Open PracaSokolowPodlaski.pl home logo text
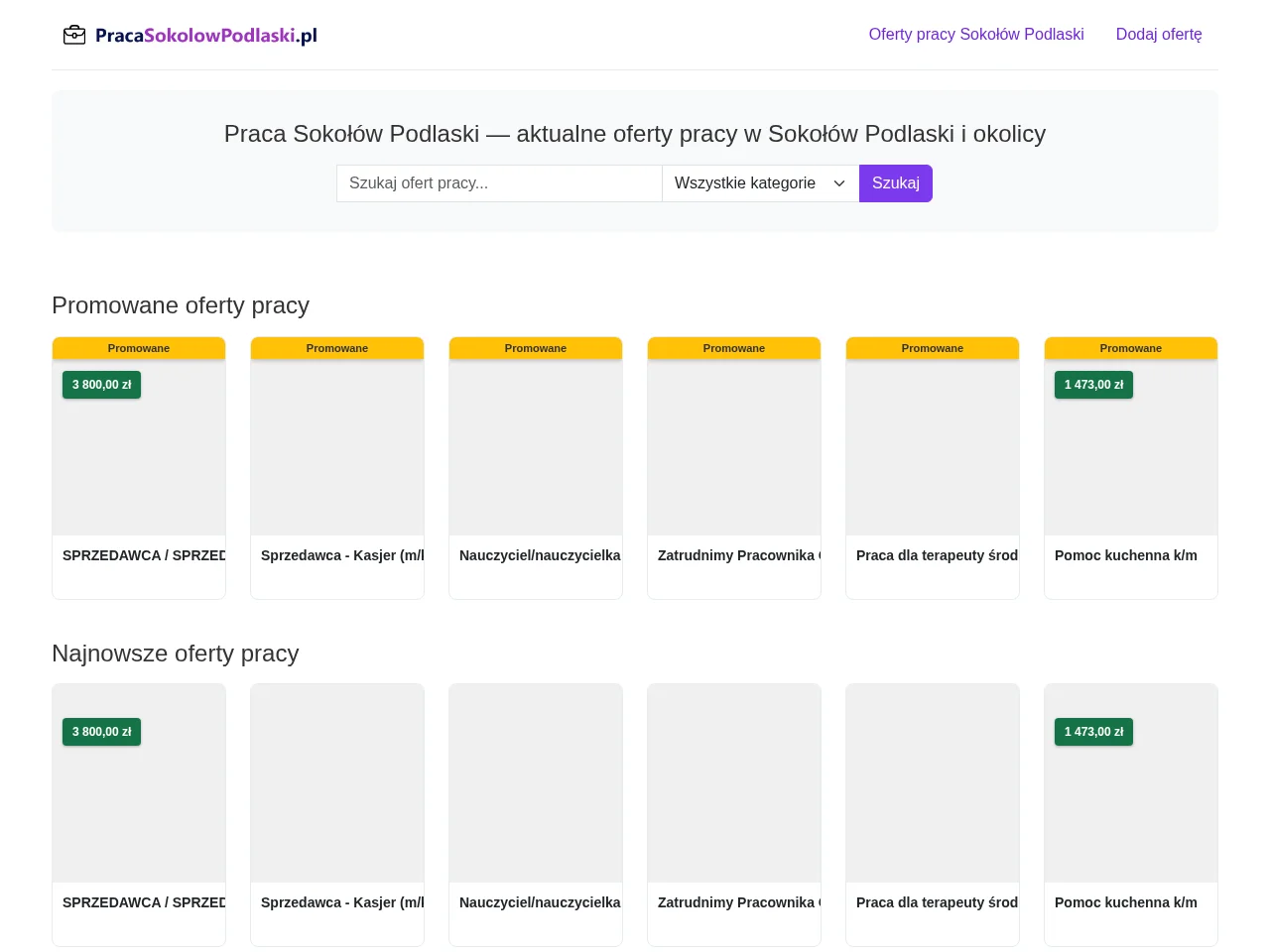This screenshot has width=1270, height=952. point(206,36)
